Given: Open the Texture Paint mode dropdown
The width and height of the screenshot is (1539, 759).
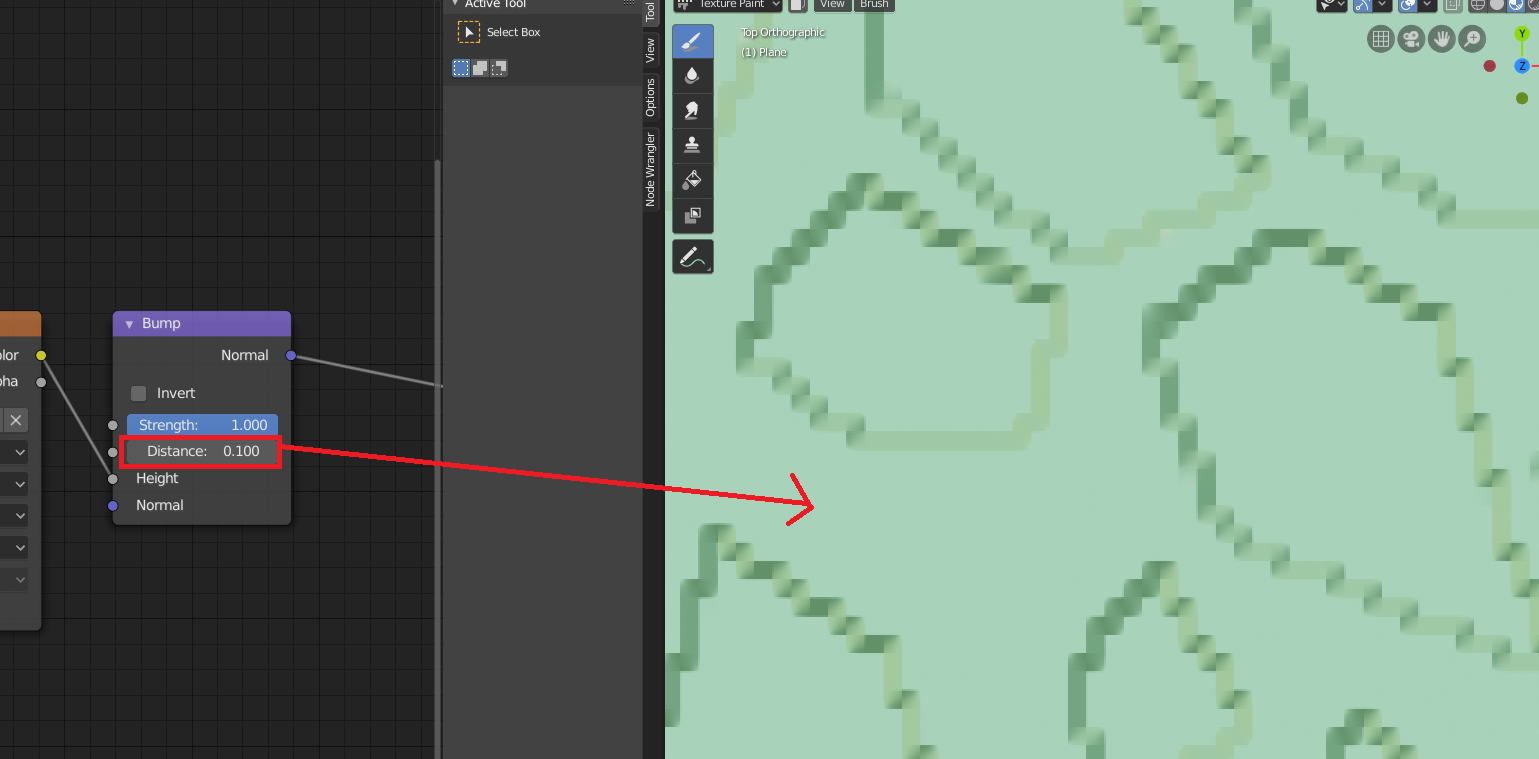Looking at the screenshot, I should tap(727, 4).
